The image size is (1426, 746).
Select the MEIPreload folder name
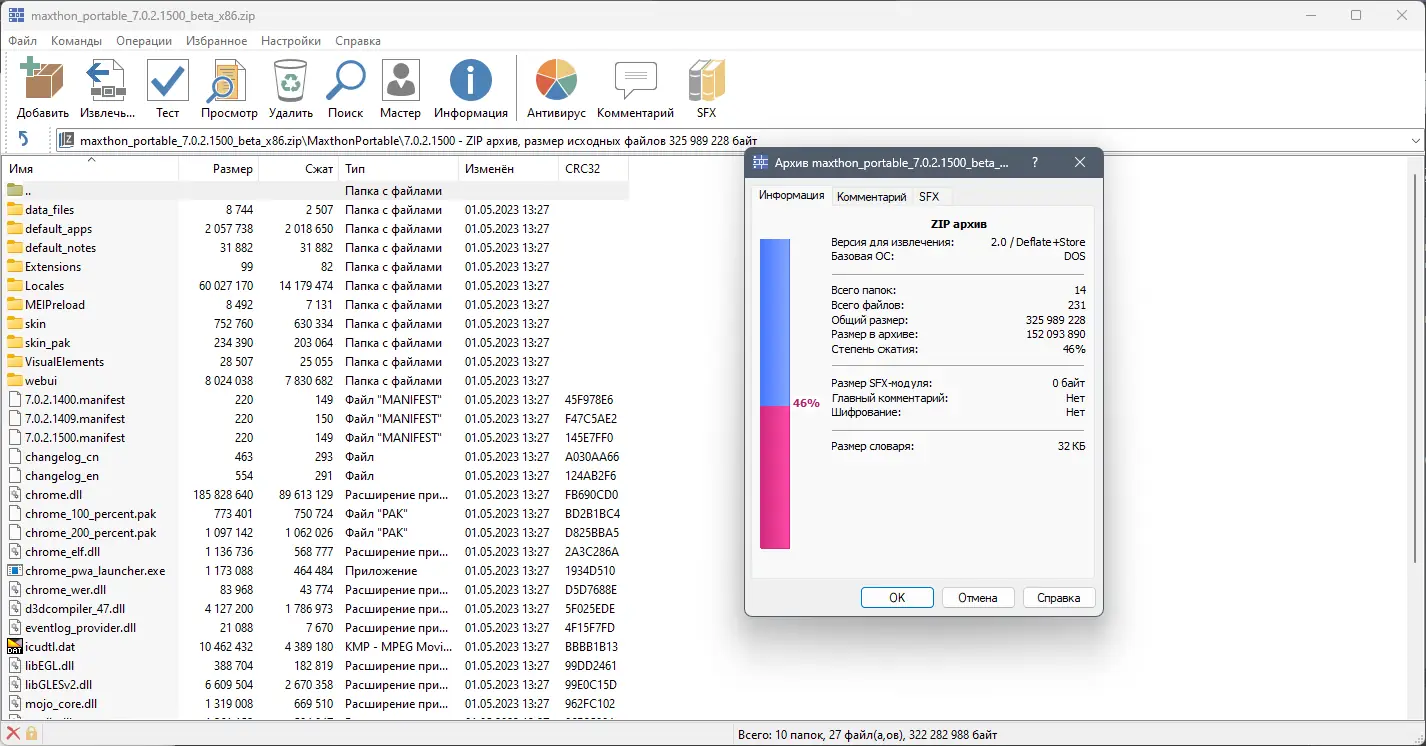(55, 305)
